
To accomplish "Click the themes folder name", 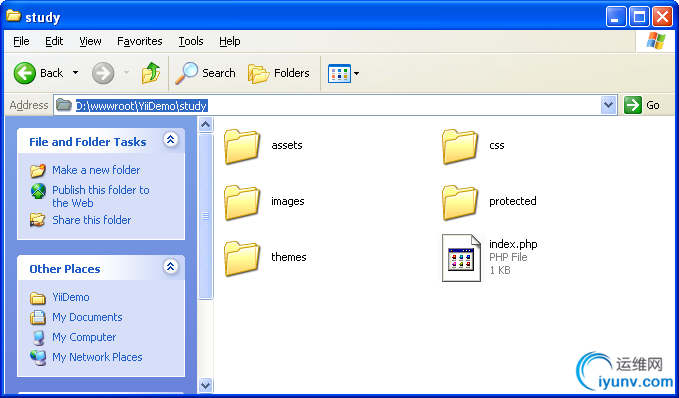I will 288,257.
